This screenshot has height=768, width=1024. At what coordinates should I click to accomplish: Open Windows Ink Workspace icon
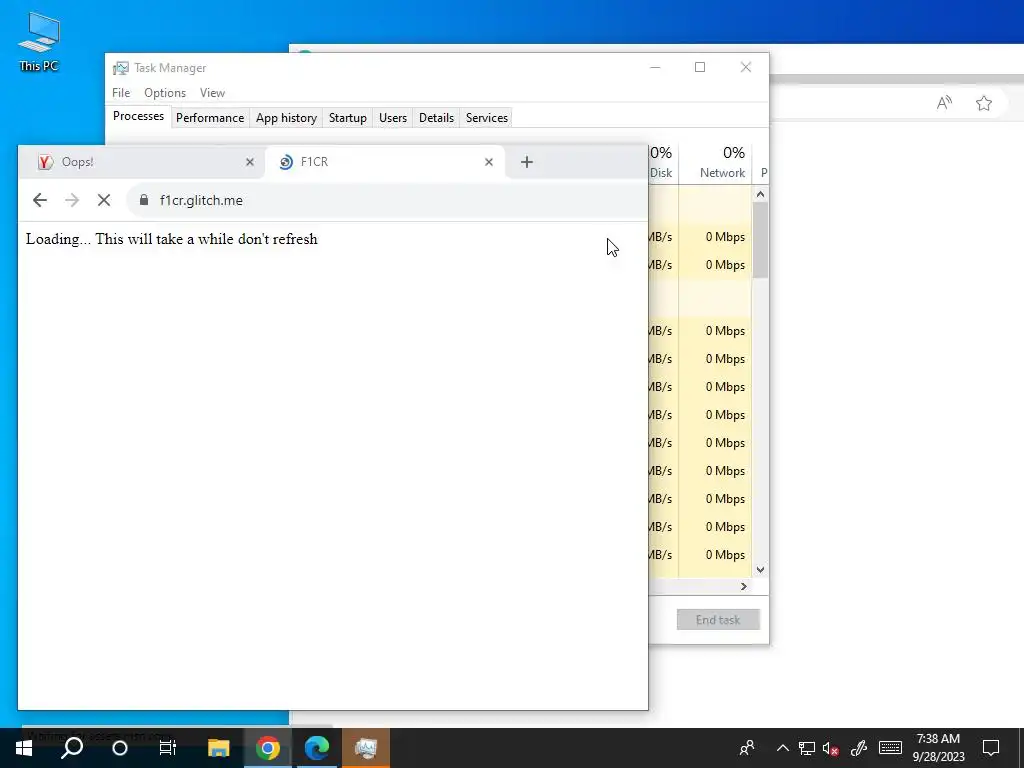[x=858, y=748]
